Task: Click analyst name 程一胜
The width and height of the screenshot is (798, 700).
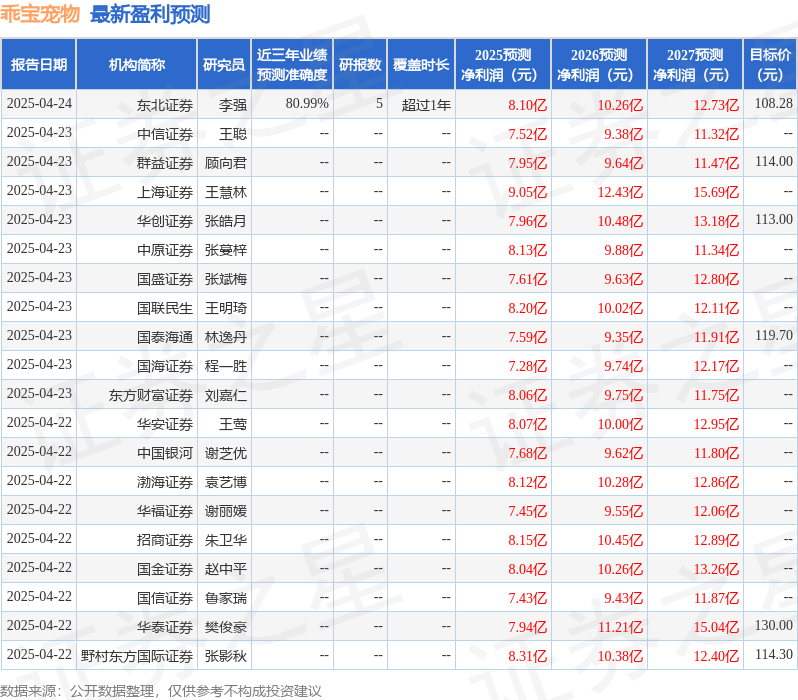Action: 226,367
